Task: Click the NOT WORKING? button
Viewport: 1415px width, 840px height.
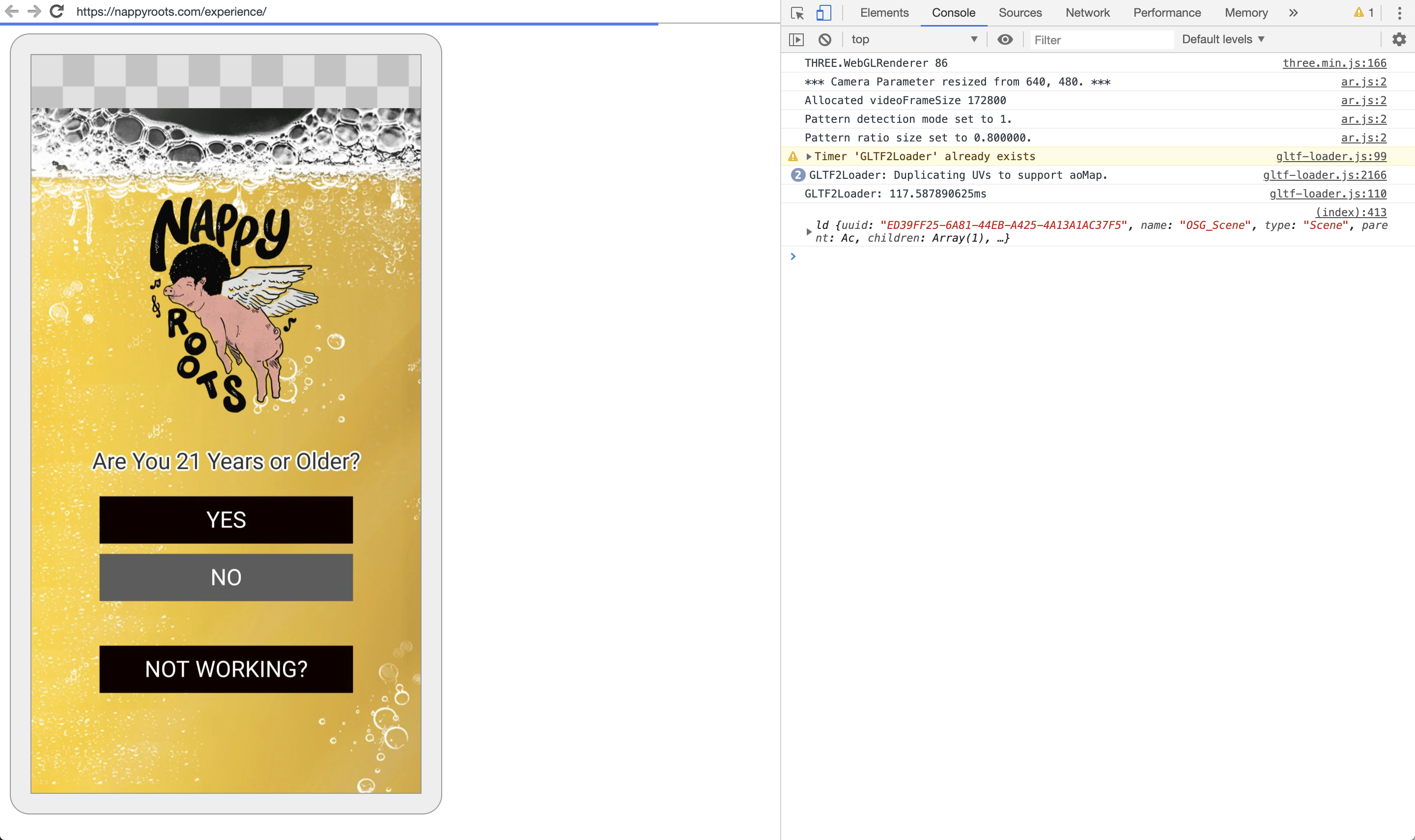Action: (226, 669)
